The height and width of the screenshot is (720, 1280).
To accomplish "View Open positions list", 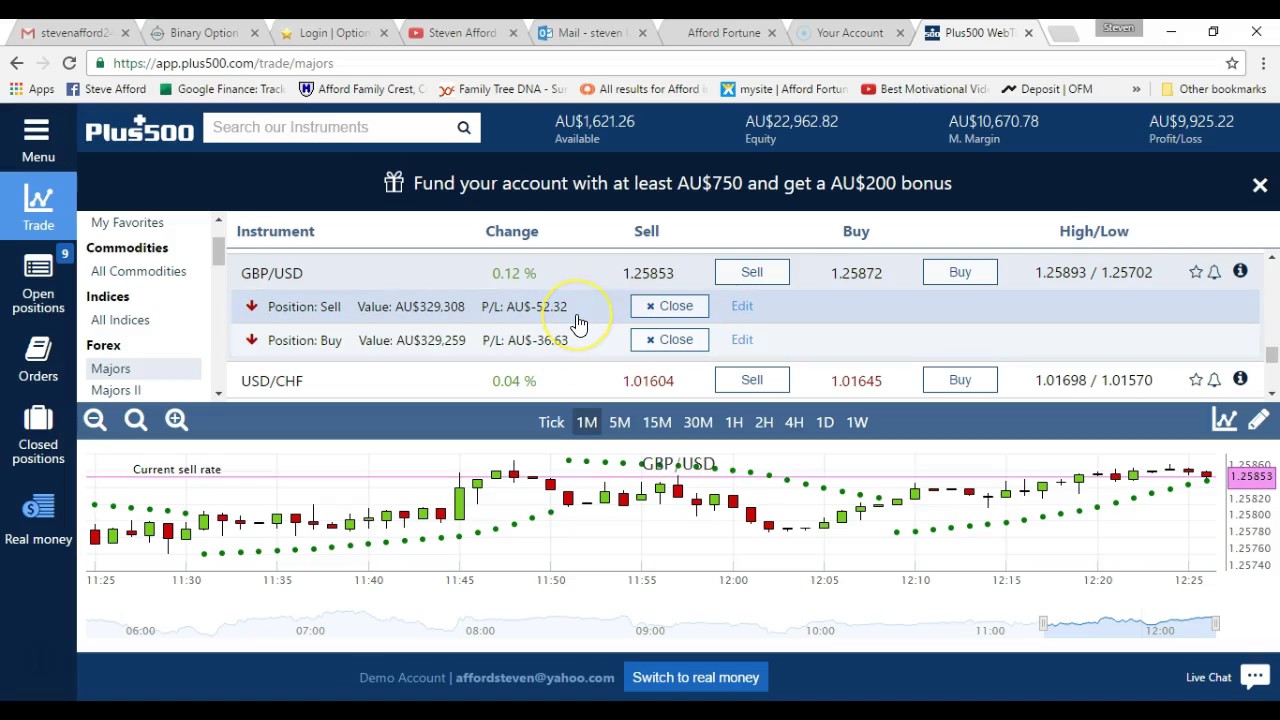I will click(38, 283).
